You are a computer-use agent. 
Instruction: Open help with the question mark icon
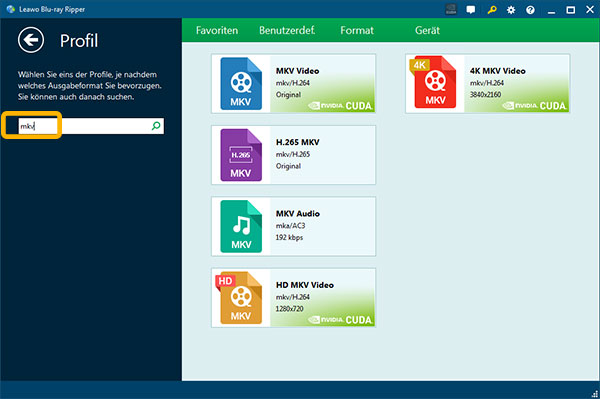pyautogui.click(x=530, y=10)
